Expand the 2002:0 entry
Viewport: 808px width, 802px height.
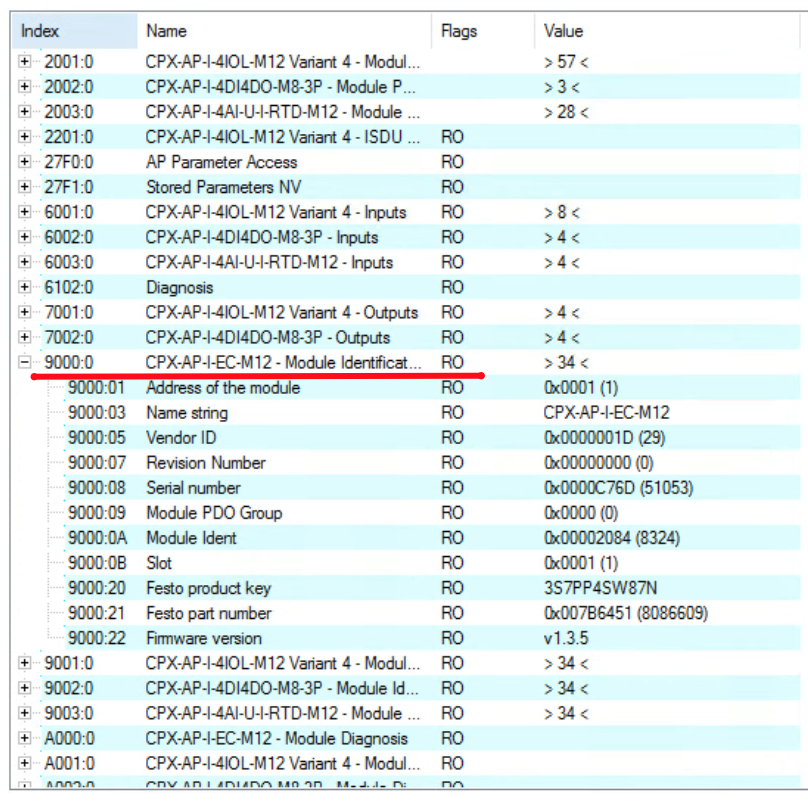[x=24, y=87]
